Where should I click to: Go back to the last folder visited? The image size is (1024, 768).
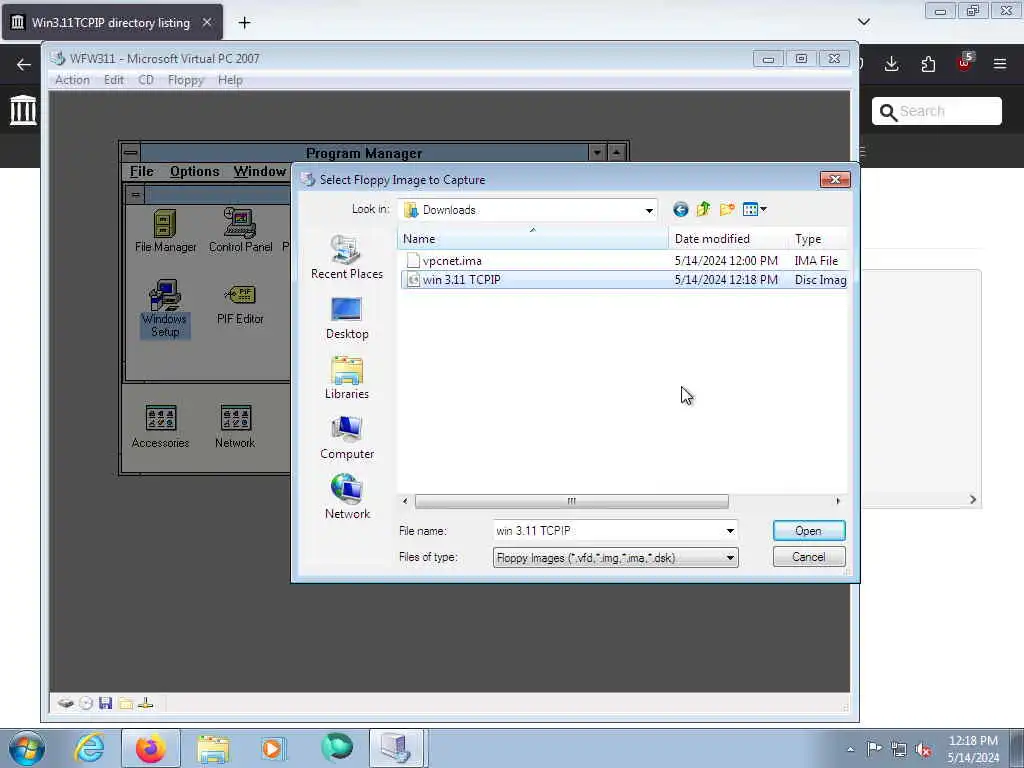[680, 210]
